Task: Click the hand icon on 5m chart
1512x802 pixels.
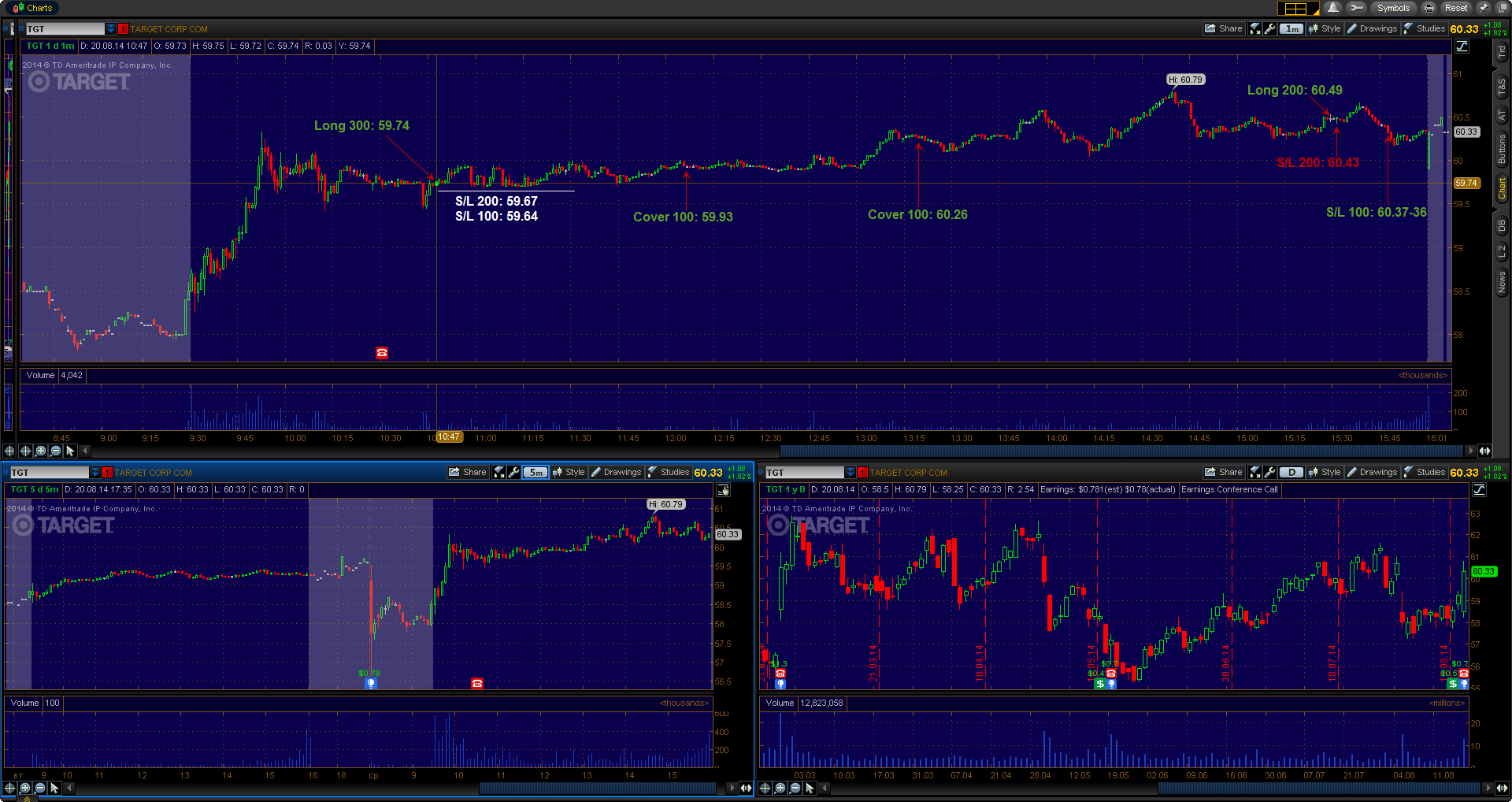Action: tap(723, 490)
